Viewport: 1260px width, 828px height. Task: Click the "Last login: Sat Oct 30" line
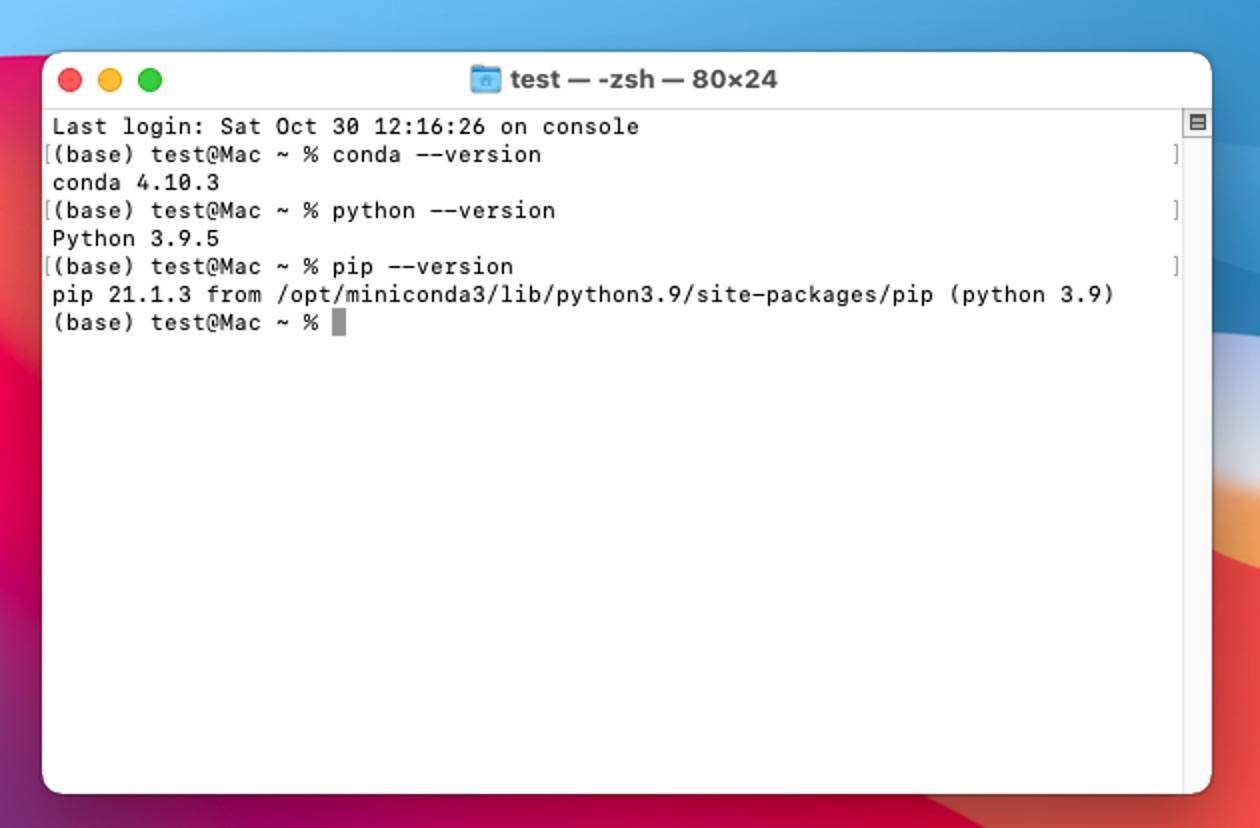tap(345, 127)
